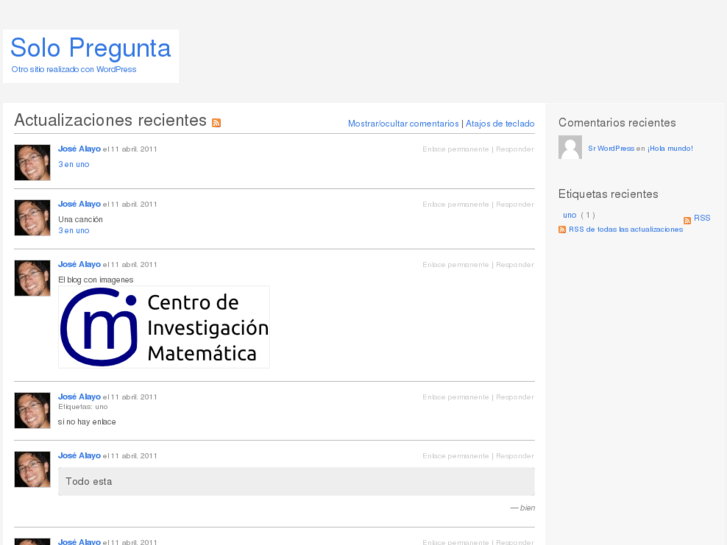Click avatar on 'si no hay enlace' post
727x545 pixels.
click(x=32, y=410)
